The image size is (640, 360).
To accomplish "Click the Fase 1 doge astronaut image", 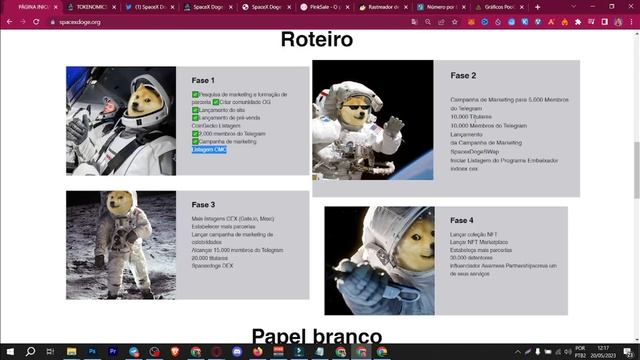I will (121, 121).
